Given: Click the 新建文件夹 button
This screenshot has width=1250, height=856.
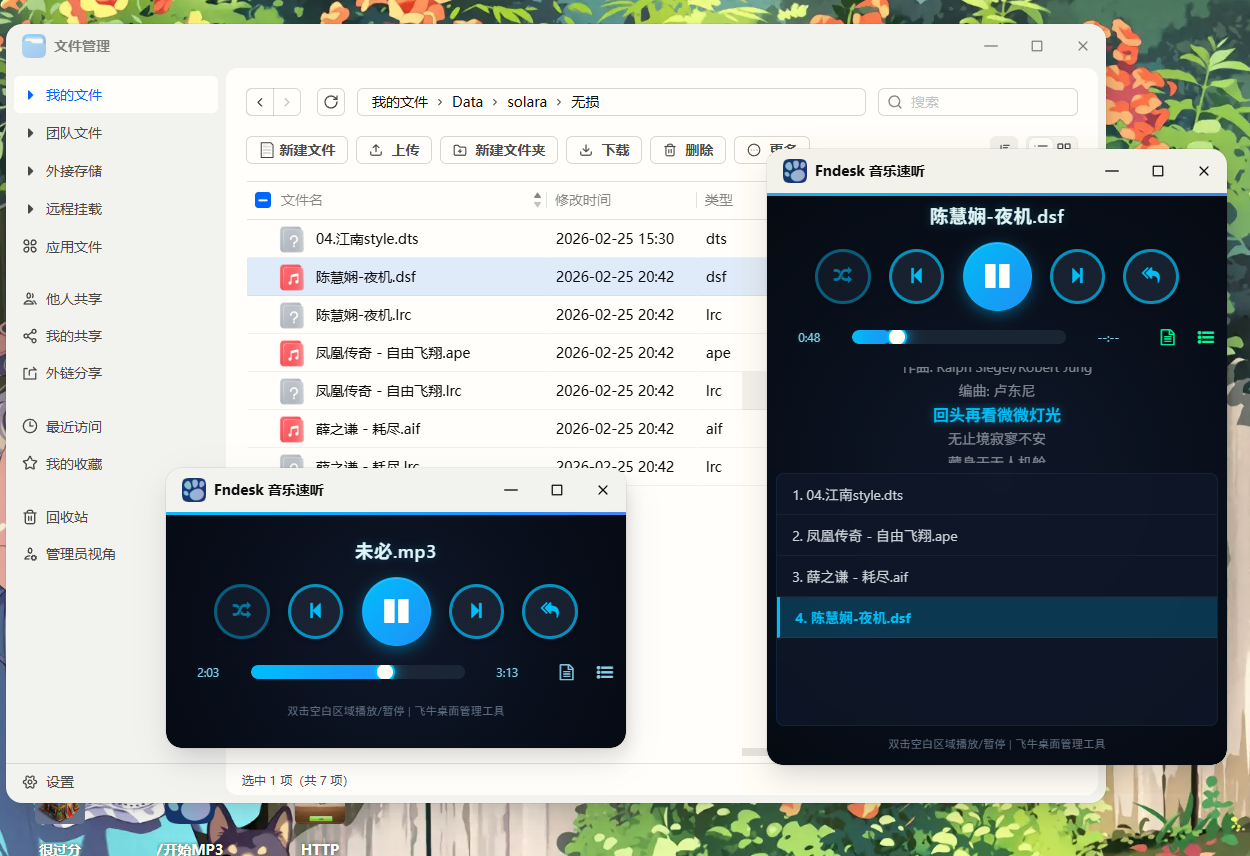Looking at the screenshot, I should (498, 150).
